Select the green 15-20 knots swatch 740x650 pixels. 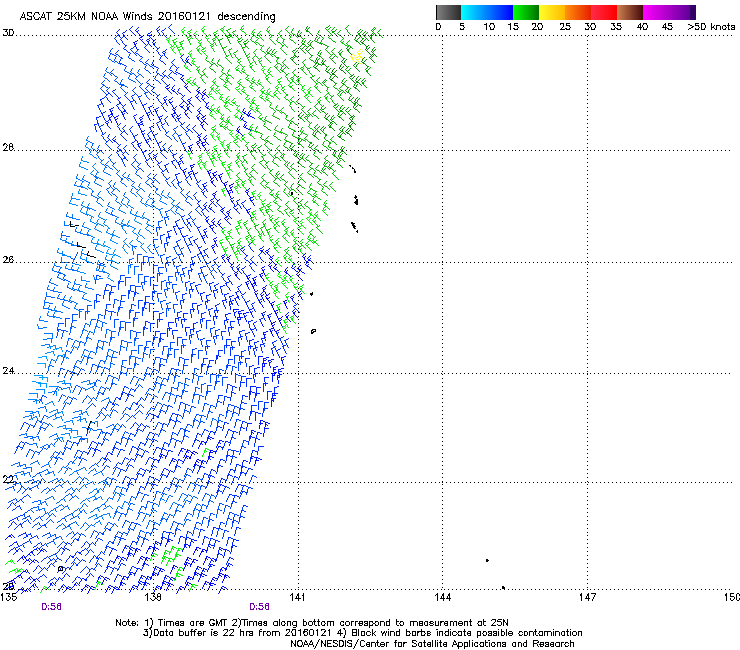point(526,12)
